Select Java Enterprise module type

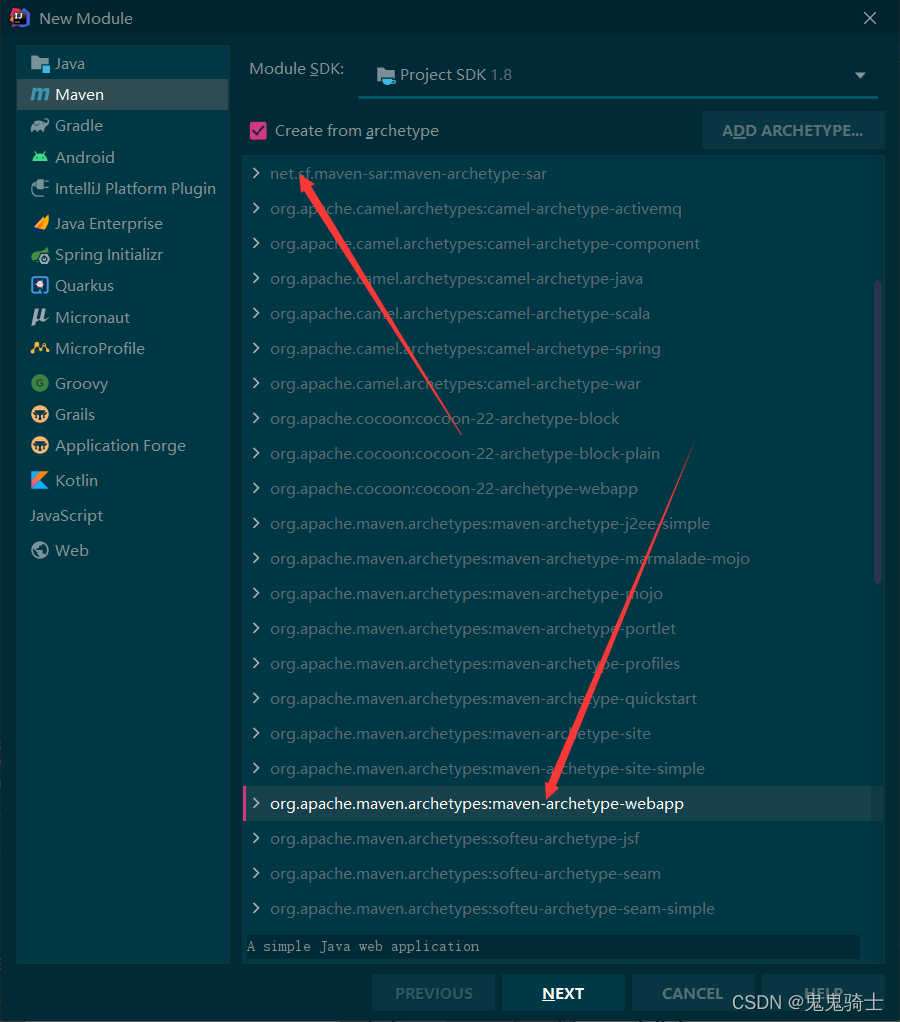123,224
